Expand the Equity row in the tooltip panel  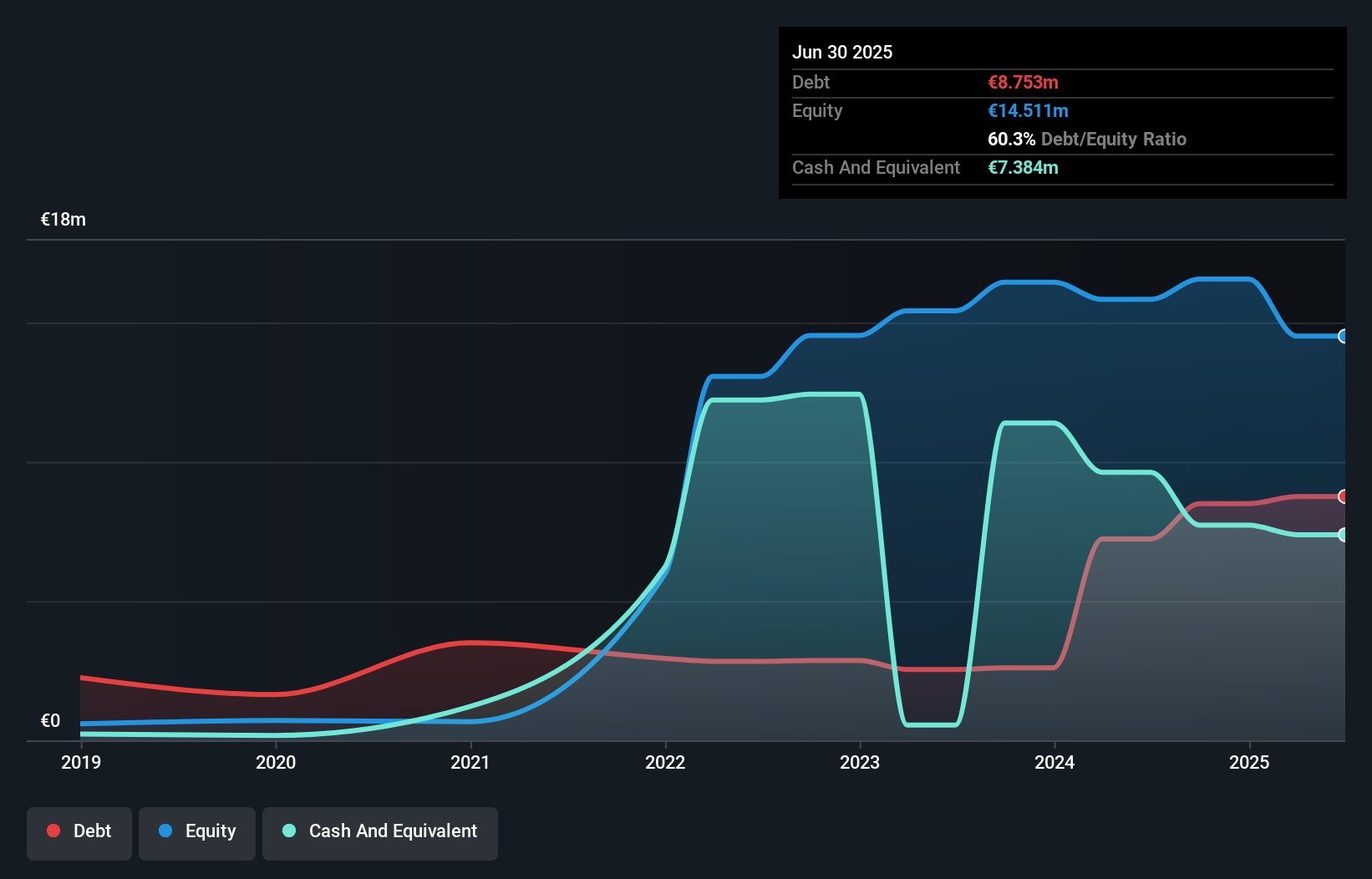pos(816,109)
